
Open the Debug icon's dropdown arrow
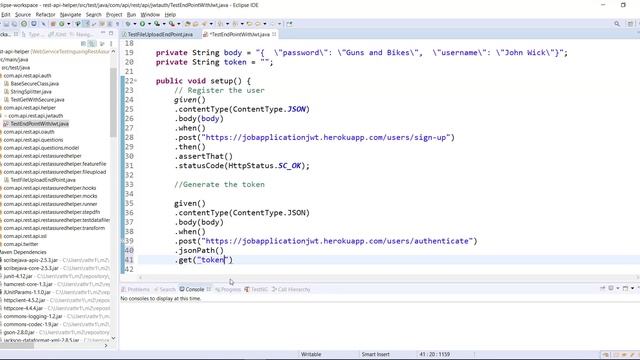click(134, 24)
